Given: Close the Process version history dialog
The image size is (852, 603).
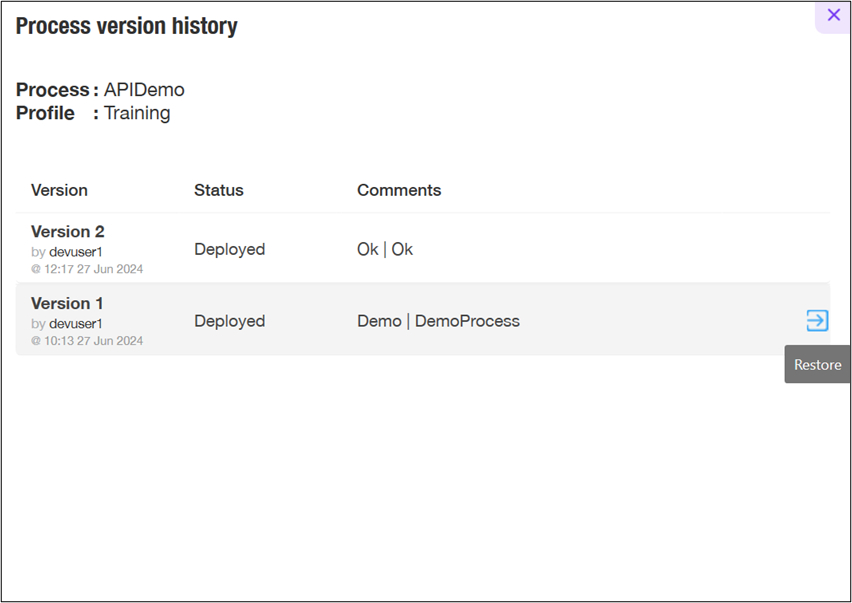Looking at the screenshot, I should [x=833, y=15].
